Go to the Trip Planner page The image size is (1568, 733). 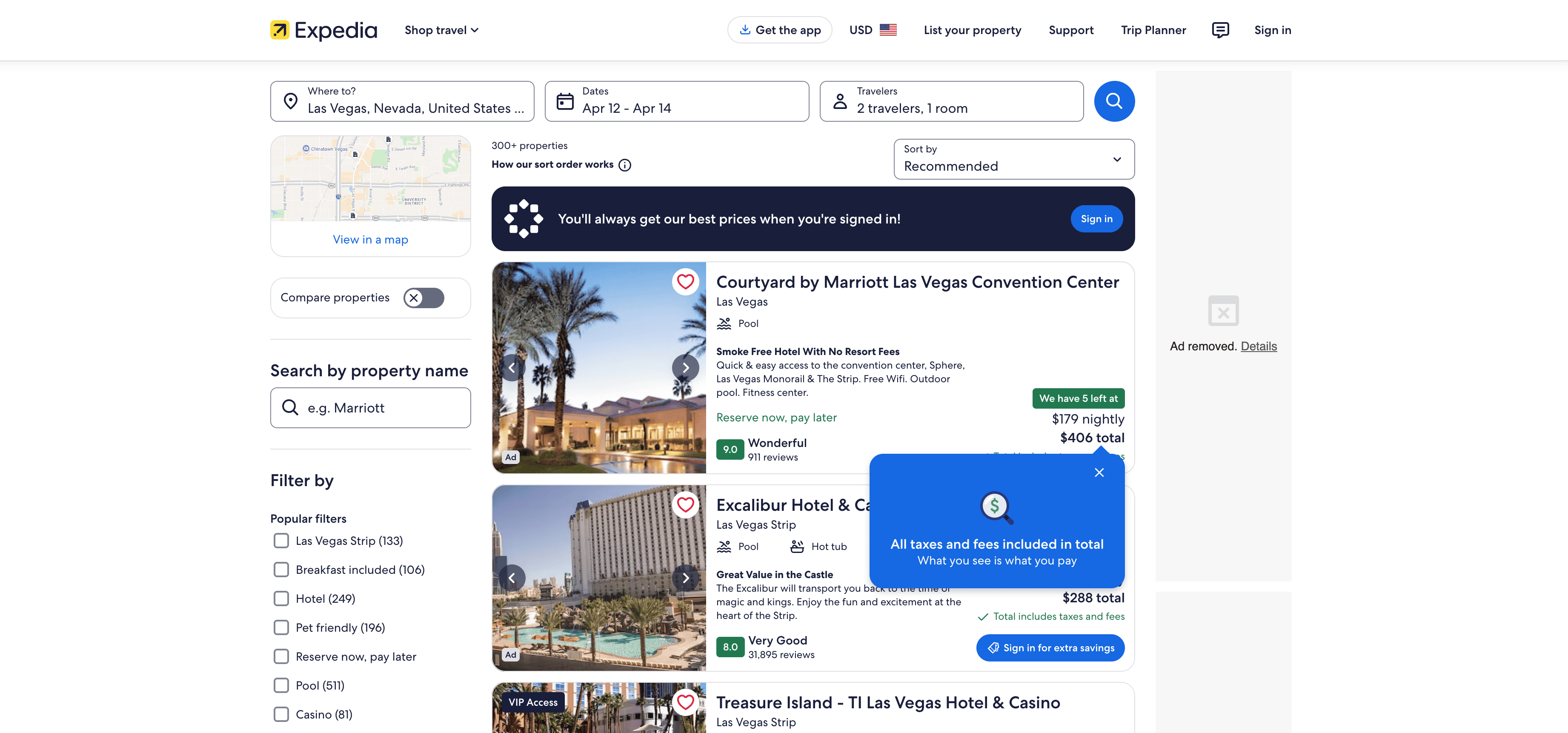[x=1153, y=30]
